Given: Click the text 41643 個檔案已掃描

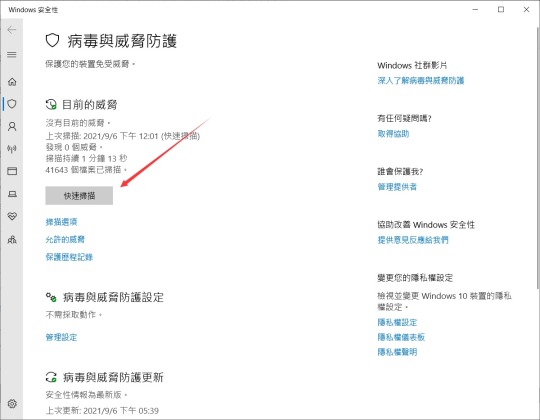Looking at the screenshot, I should coord(86,170).
